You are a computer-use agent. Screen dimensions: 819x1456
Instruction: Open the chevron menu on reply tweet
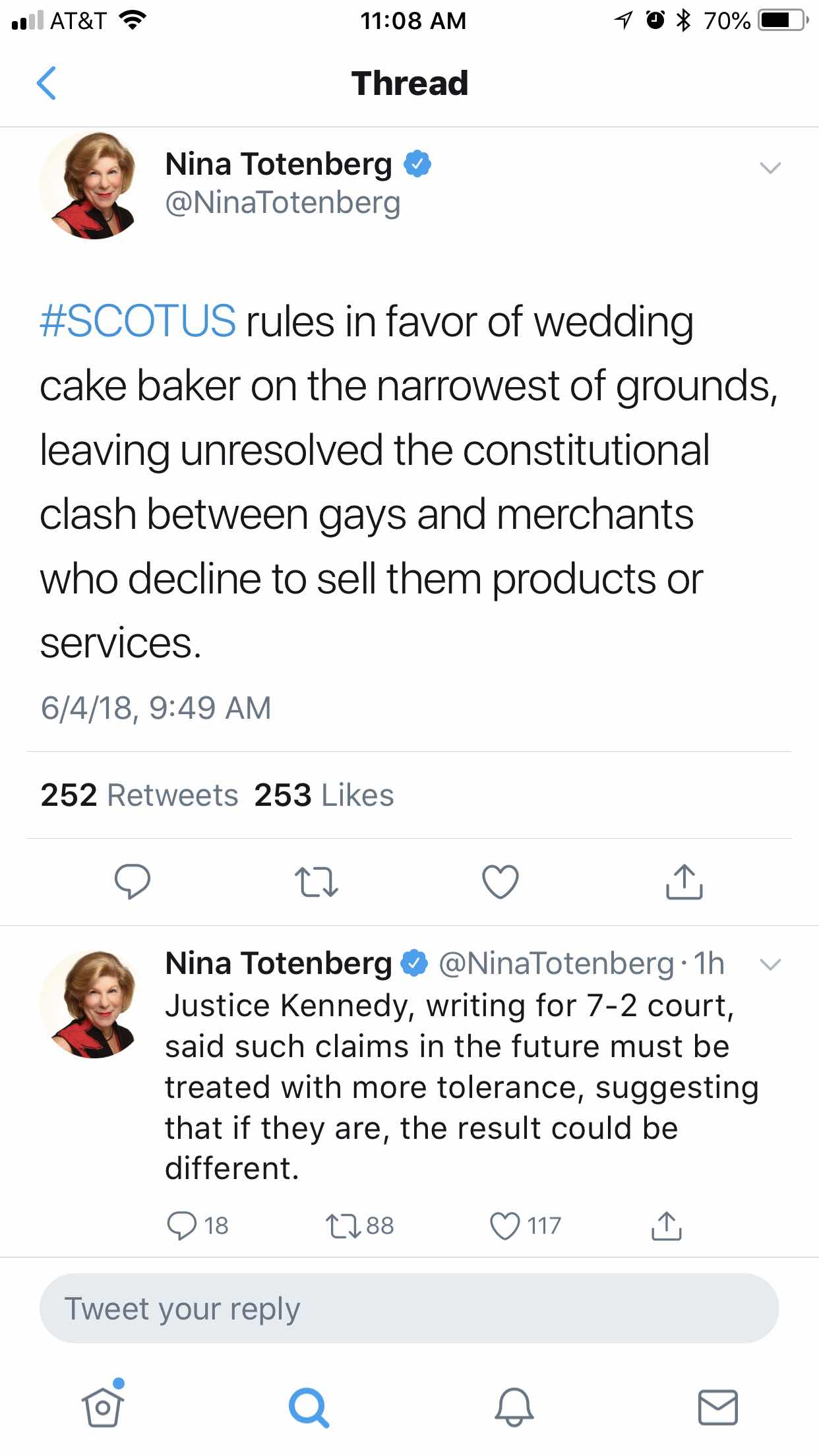tap(770, 965)
